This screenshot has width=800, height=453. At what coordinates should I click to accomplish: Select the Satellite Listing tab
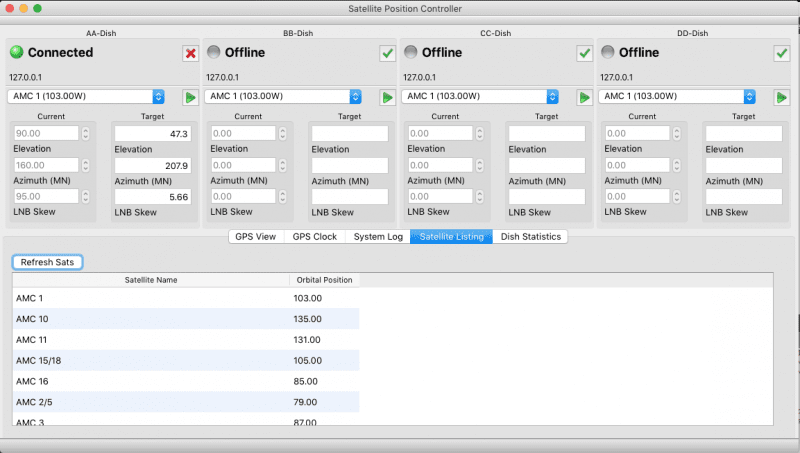tap(452, 237)
